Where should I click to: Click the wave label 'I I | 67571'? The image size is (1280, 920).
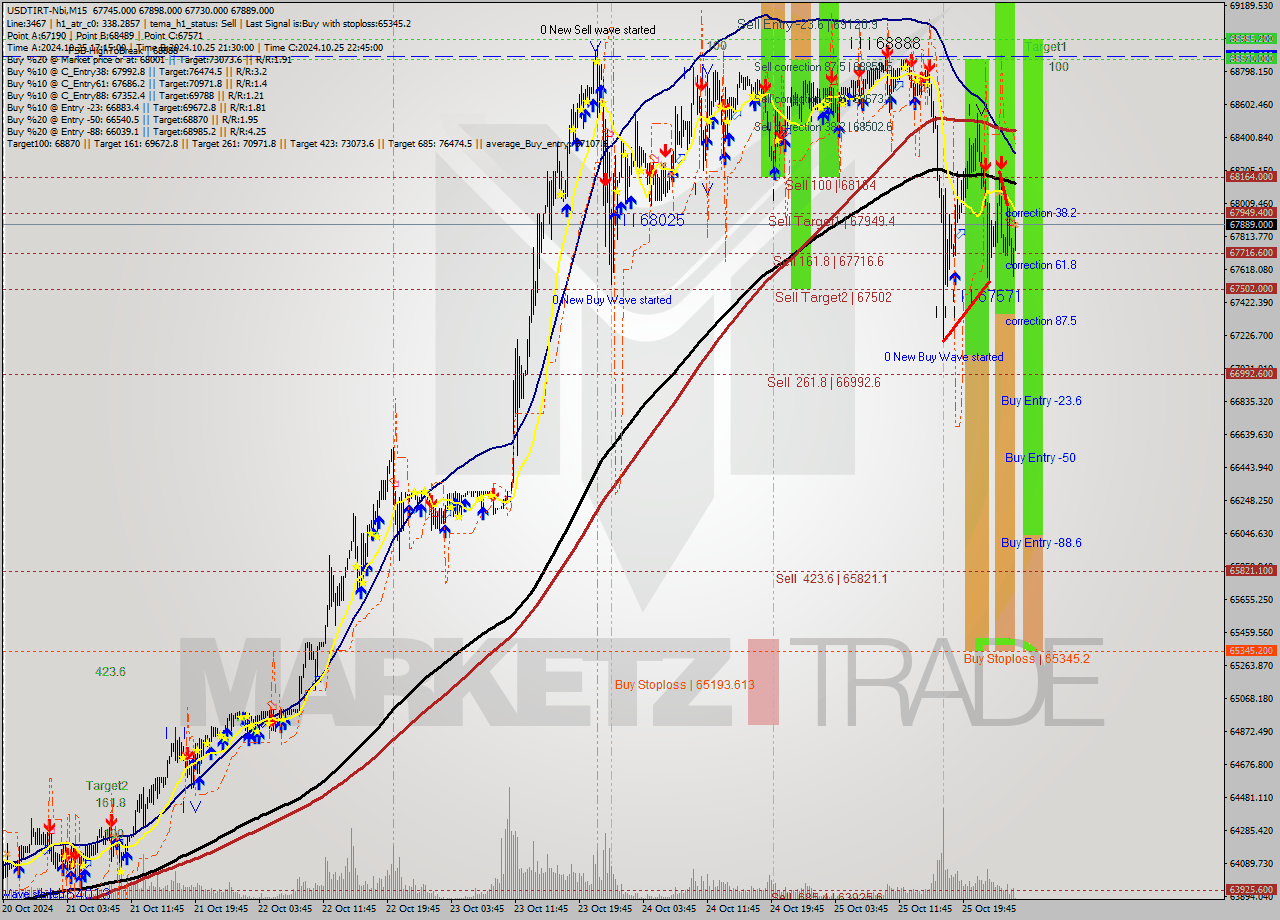coord(985,297)
